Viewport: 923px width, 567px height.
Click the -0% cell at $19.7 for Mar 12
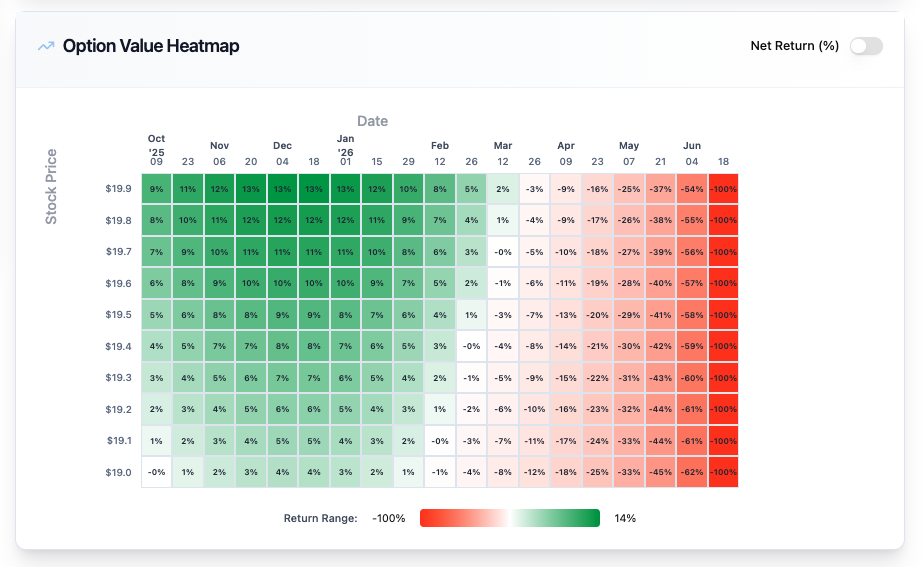click(x=503, y=251)
